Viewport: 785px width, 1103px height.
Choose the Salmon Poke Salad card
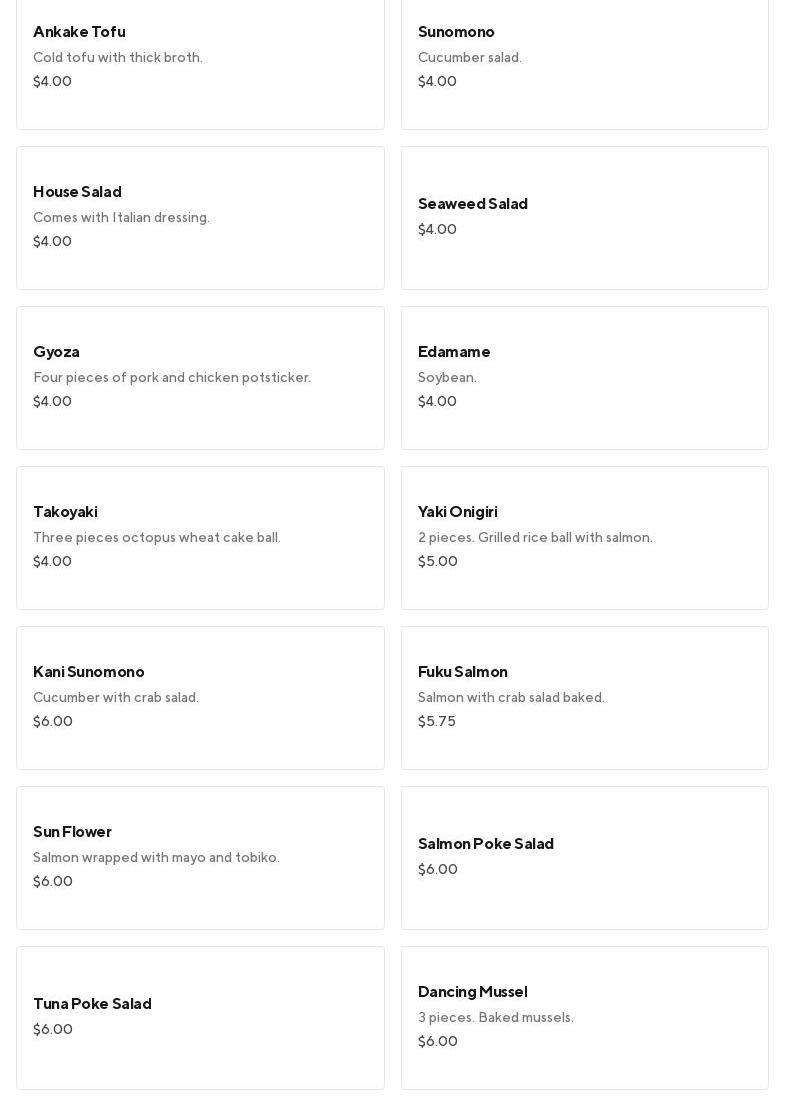click(x=584, y=857)
